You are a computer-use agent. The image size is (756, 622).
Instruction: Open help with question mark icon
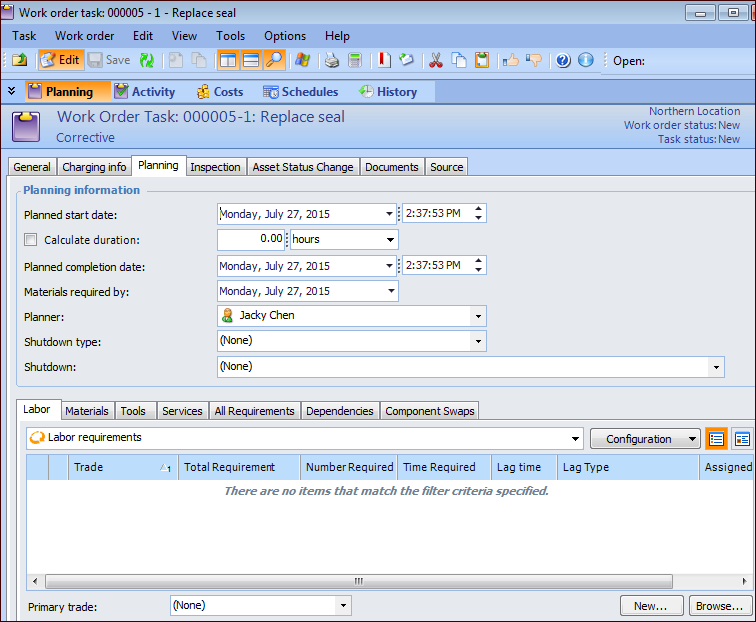[563, 60]
